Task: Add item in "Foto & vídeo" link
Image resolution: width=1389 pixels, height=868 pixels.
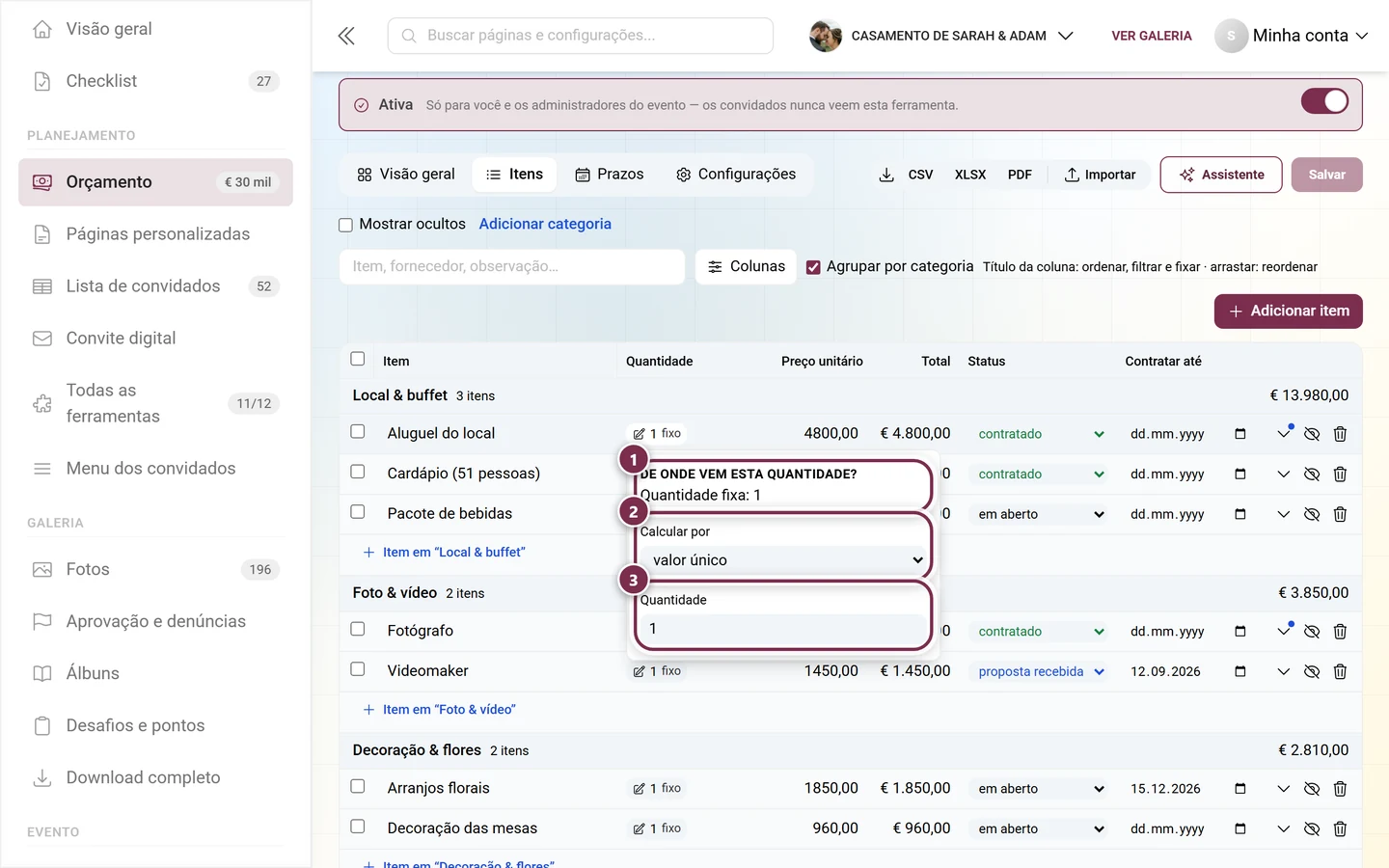Action: tap(440, 710)
